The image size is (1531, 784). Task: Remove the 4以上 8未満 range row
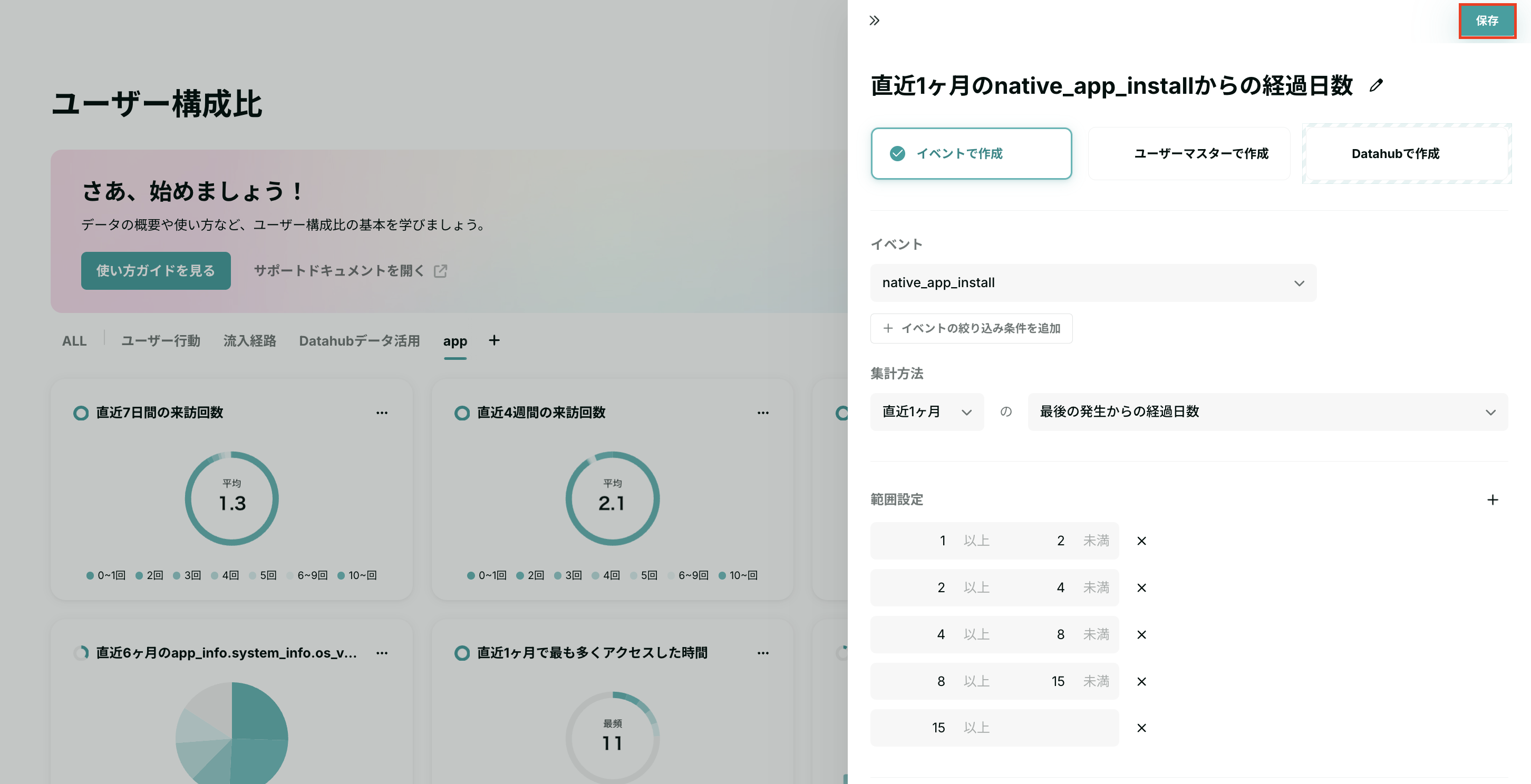tap(1141, 635)
